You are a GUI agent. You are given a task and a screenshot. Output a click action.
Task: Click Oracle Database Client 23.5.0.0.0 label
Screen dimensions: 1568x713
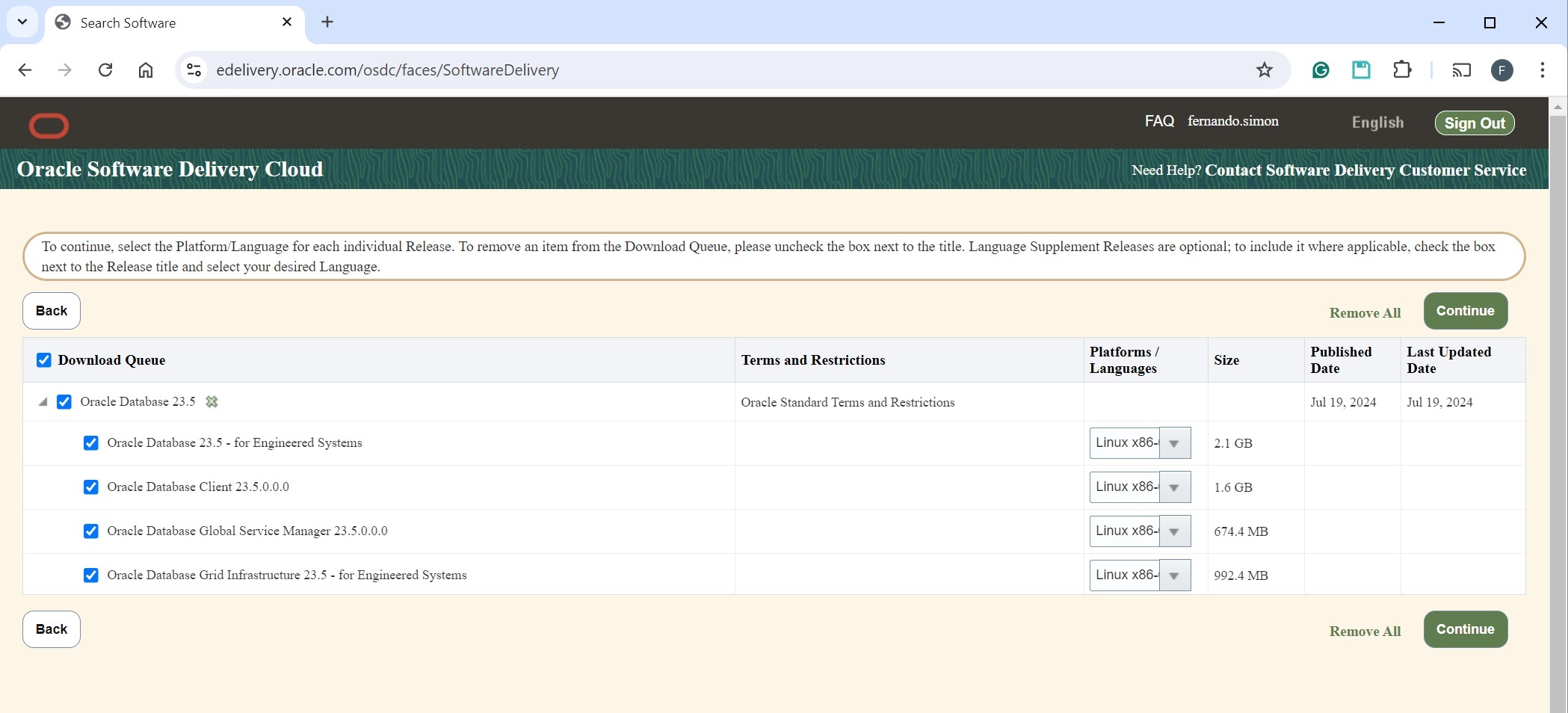(x=198, y=487)
